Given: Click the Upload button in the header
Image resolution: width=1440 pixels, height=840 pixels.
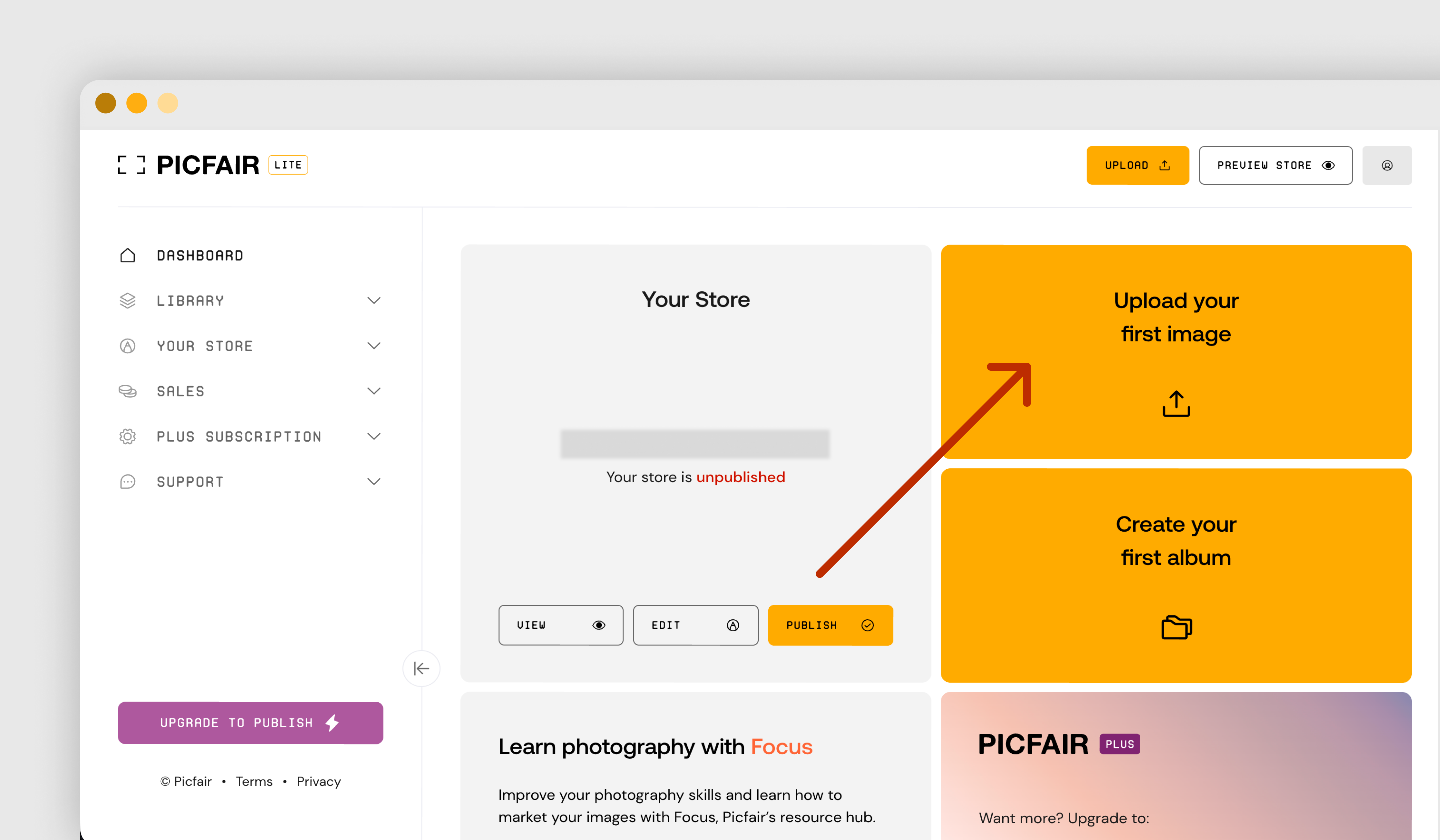Looking at the screenshot, I should (1137, 165).
